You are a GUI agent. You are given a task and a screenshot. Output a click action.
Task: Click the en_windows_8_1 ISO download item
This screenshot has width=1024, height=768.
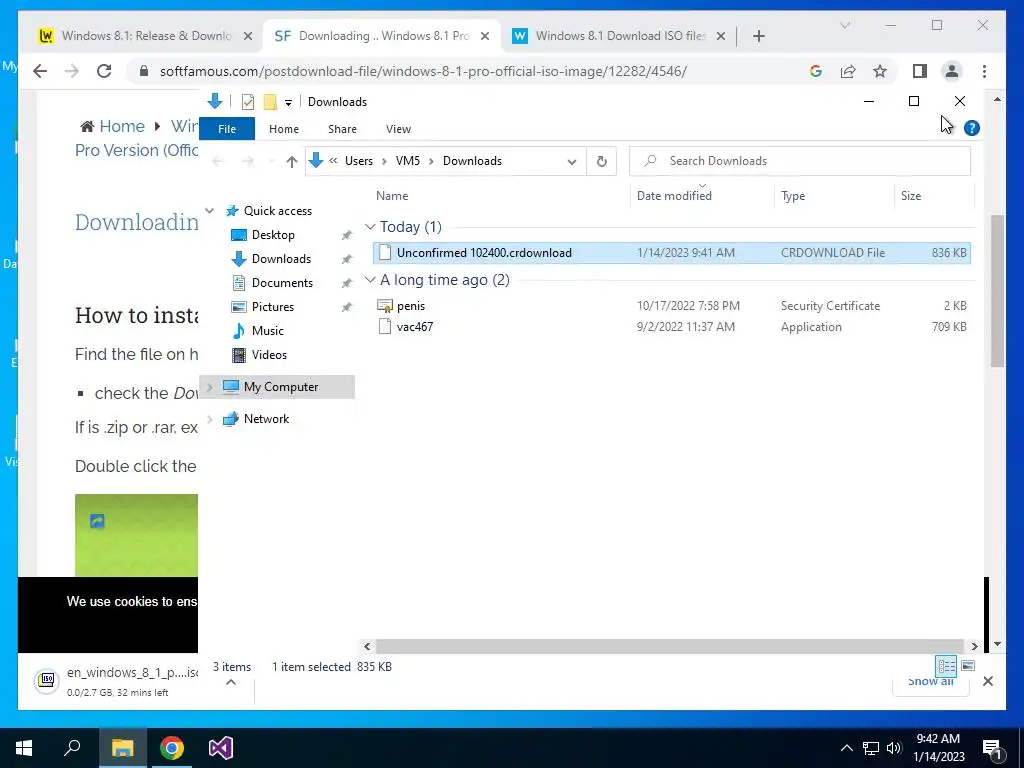point(118,681)
